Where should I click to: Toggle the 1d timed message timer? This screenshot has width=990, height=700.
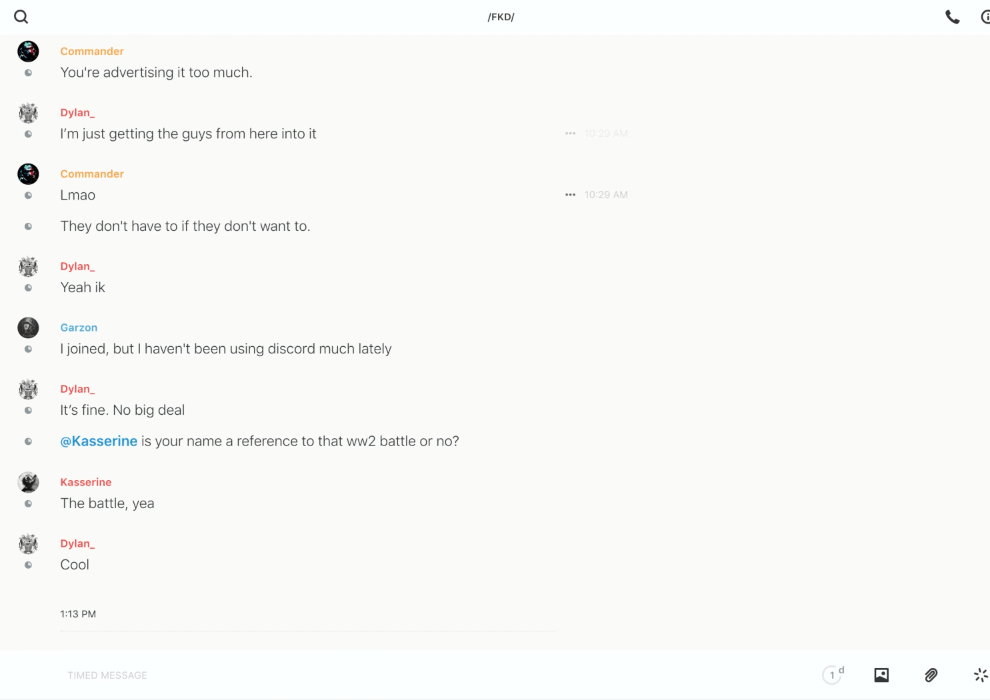coord(833,675)
